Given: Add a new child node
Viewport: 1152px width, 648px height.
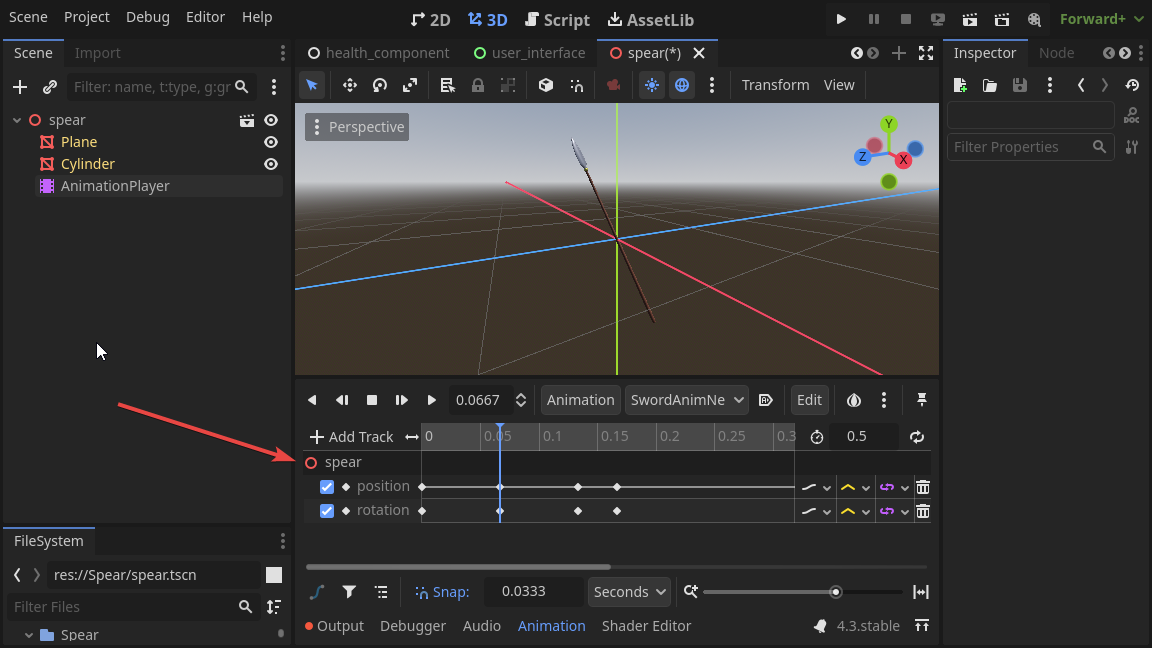Looking at the screenshot, I should tap(20, 87).
